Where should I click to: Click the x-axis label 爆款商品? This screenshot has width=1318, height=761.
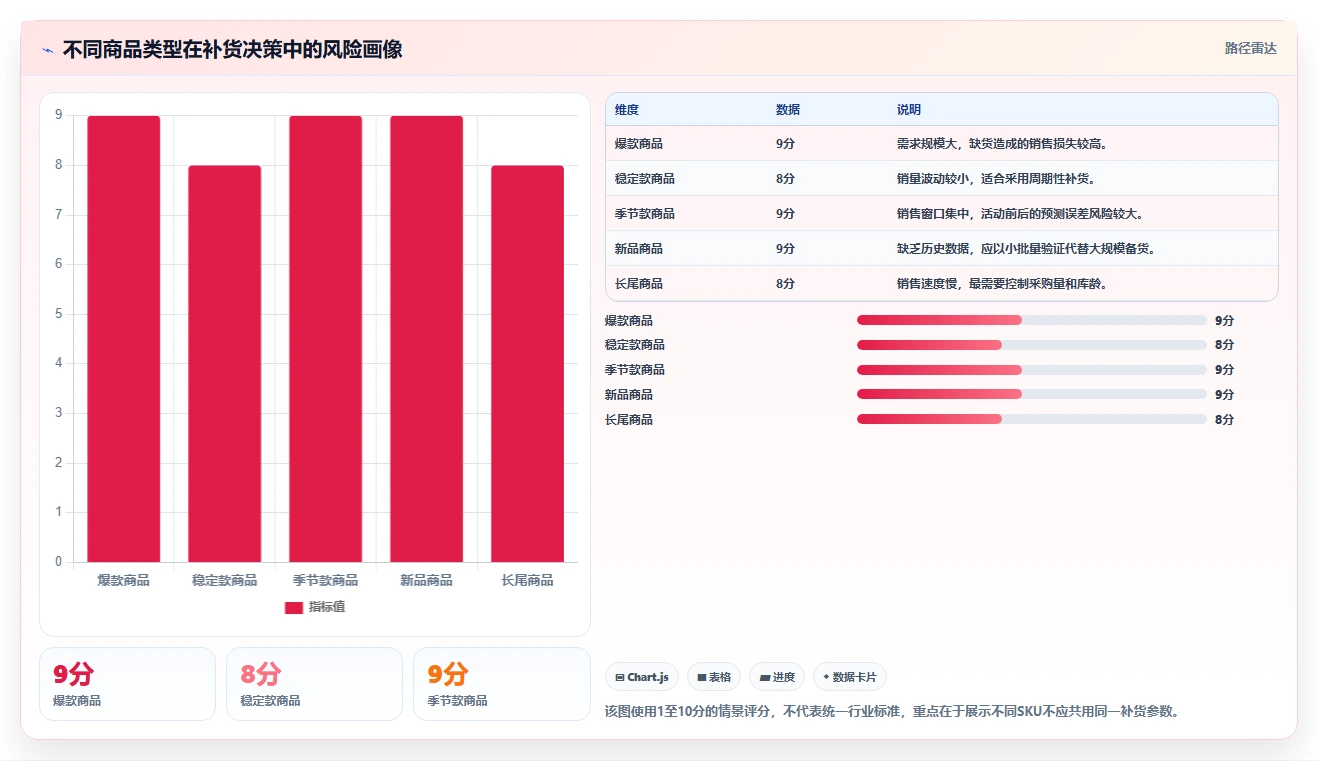coord(124,580)
